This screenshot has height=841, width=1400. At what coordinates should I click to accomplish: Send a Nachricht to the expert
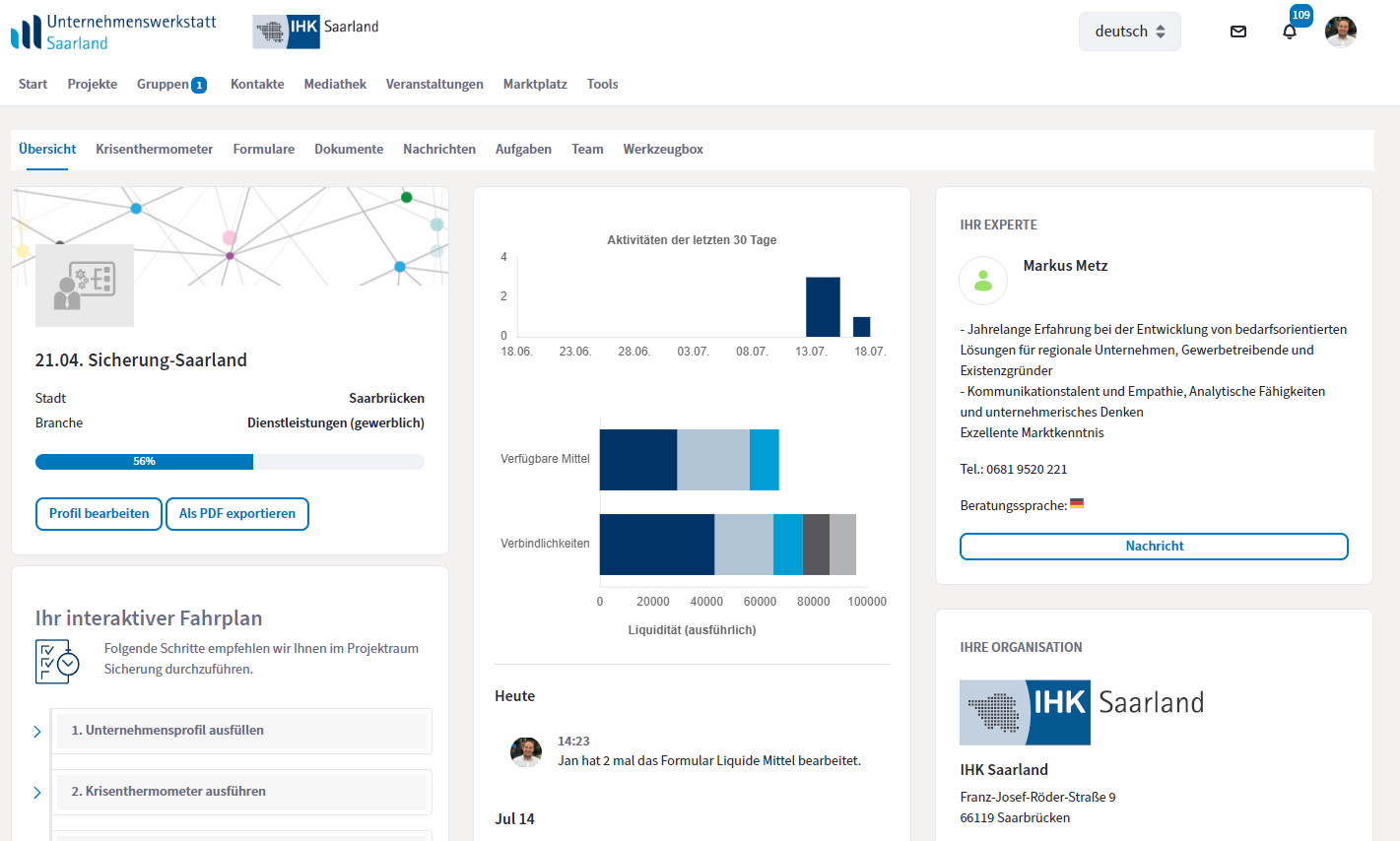click(1154, 547)
